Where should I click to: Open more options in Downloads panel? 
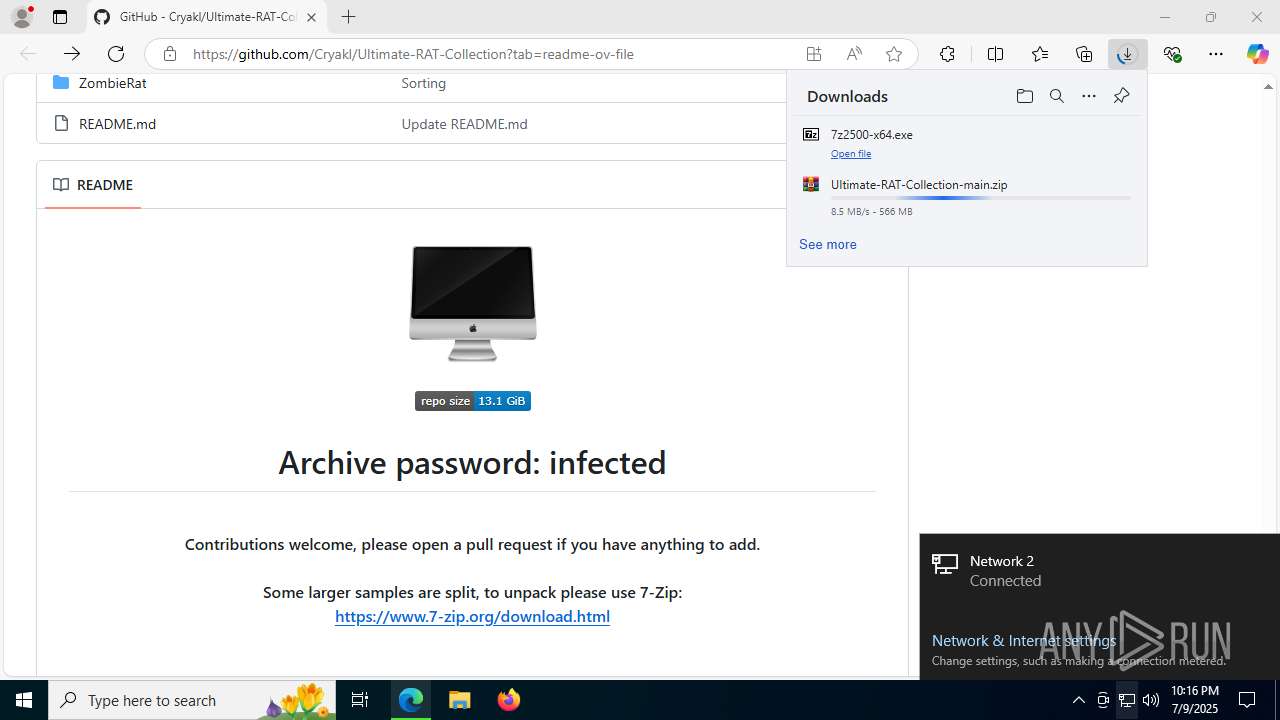(1089, 96)
